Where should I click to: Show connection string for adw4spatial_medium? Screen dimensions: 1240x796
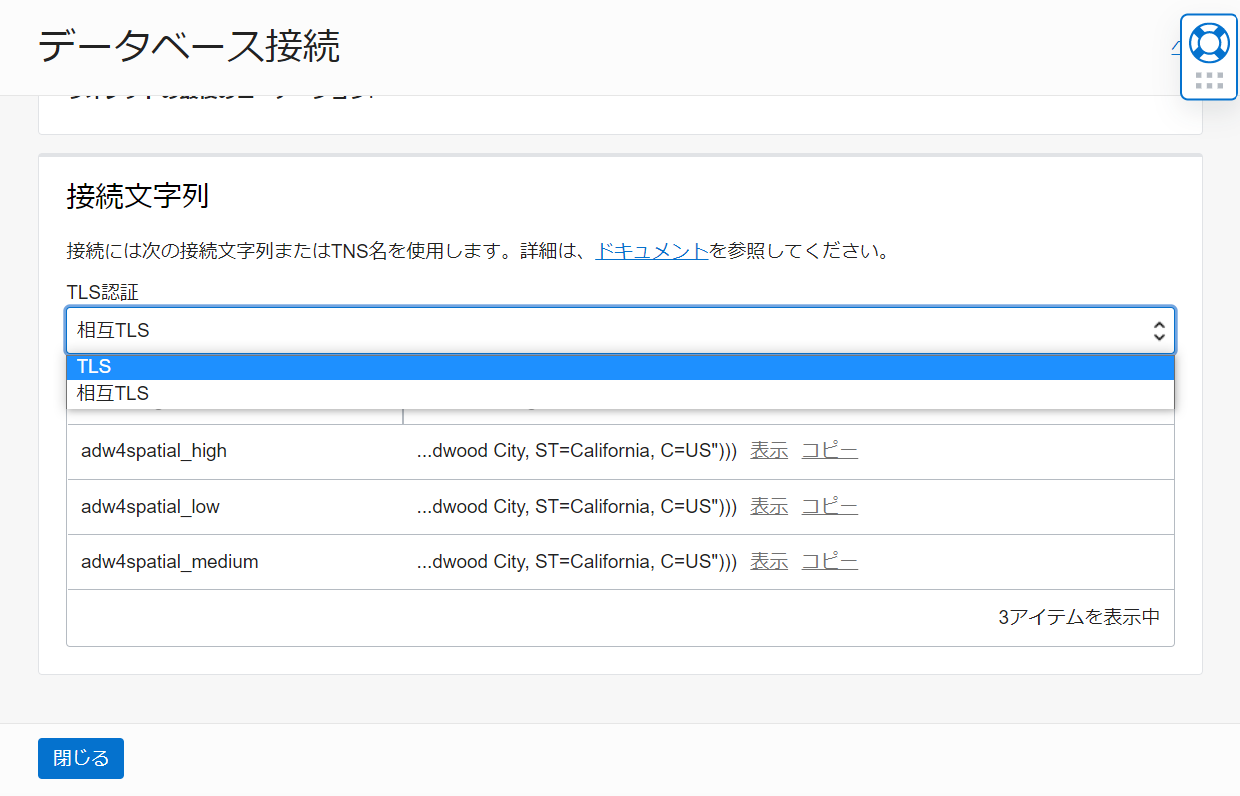(769, 562)
